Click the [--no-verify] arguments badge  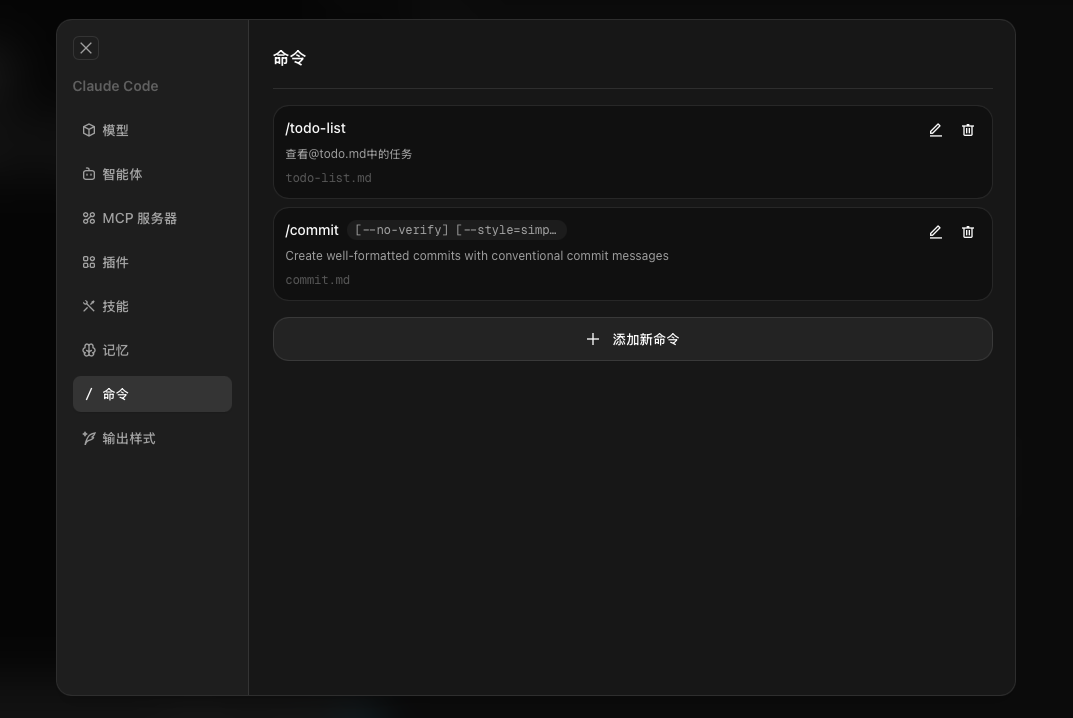[457, 230]
